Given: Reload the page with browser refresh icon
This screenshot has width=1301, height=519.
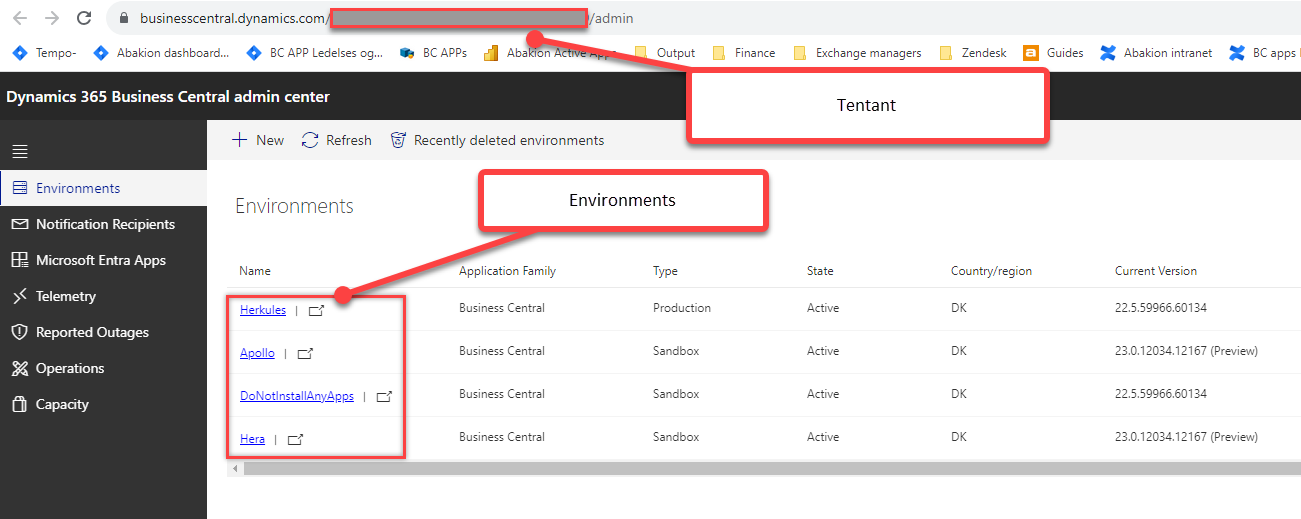Looking at the screenshot, I should 85,18.
